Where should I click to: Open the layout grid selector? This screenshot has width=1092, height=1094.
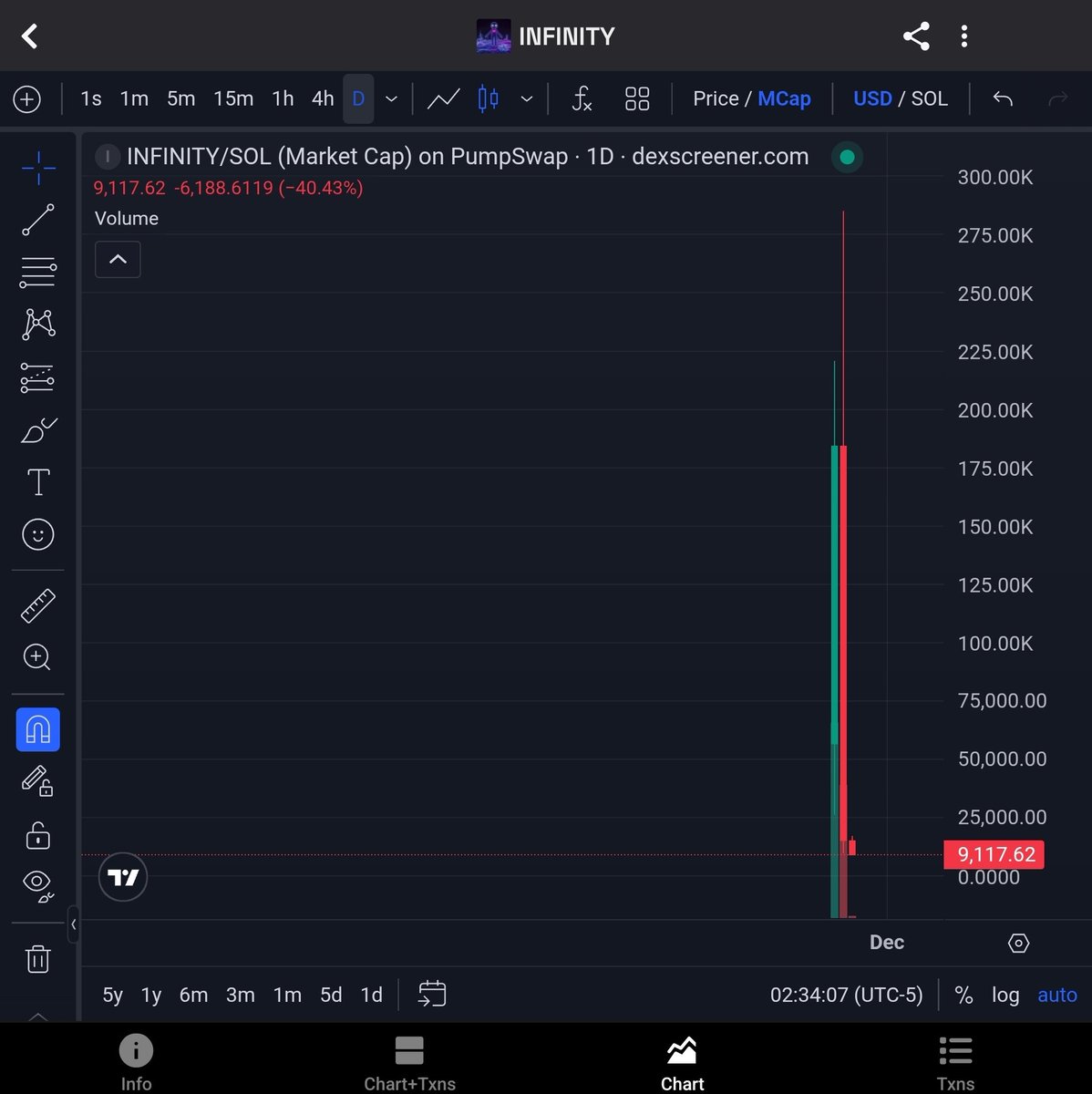tap(637, 98)
